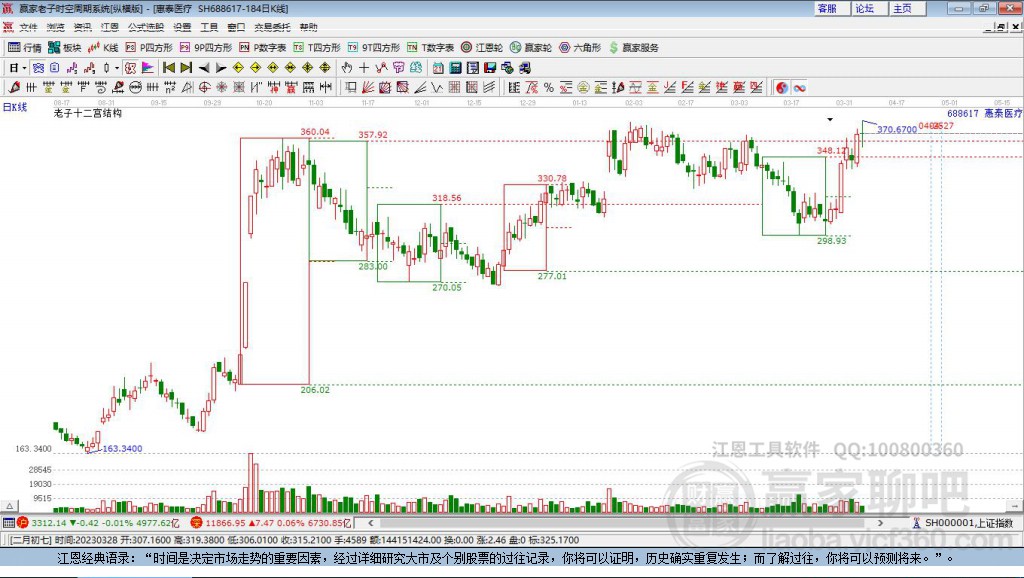Open the 9T四方形 tool
Screen dimensions: 1024x578
pyautogui.click(x=374, y=48)
